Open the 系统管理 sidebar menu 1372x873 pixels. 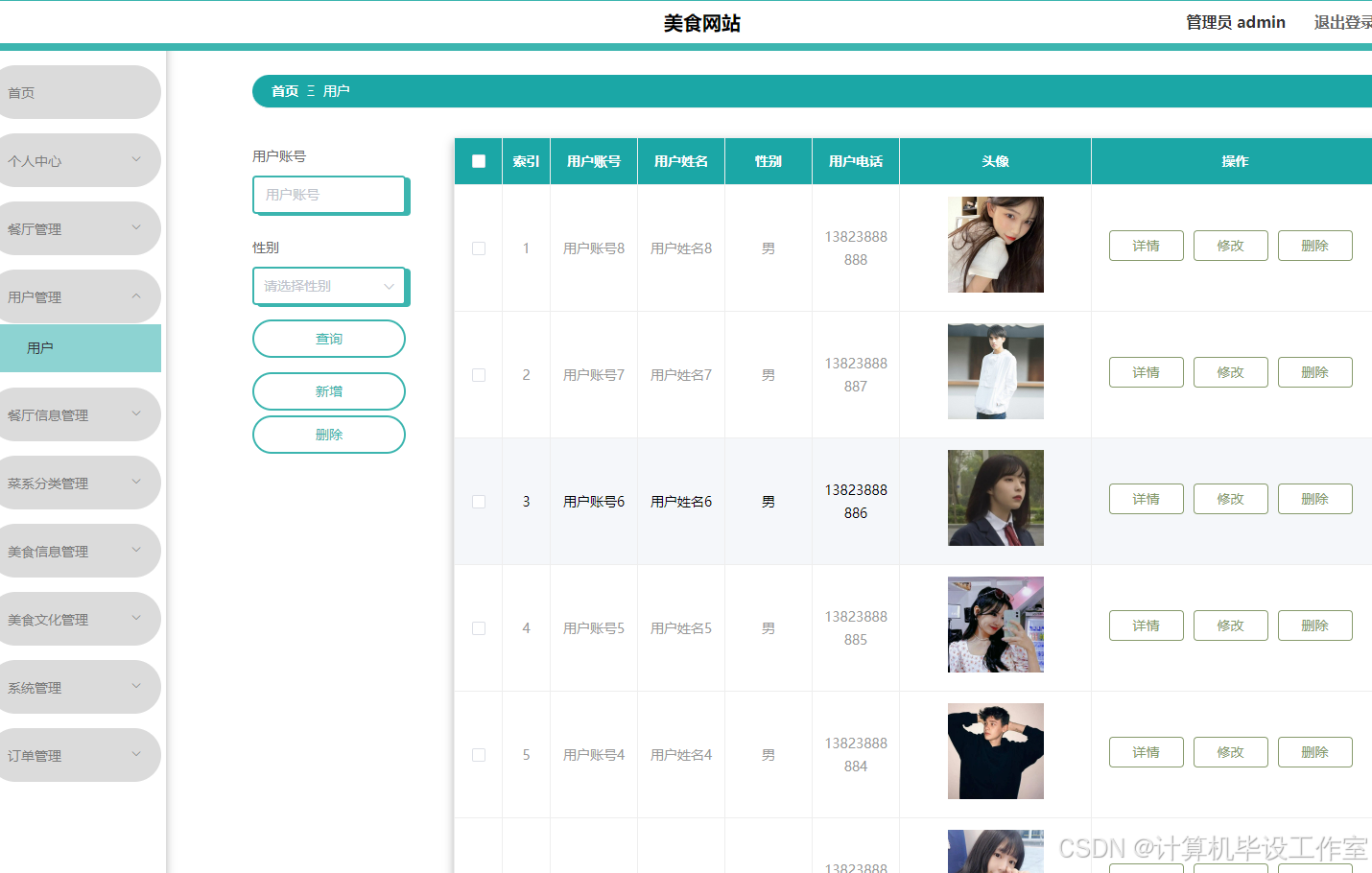pos(79,687)
